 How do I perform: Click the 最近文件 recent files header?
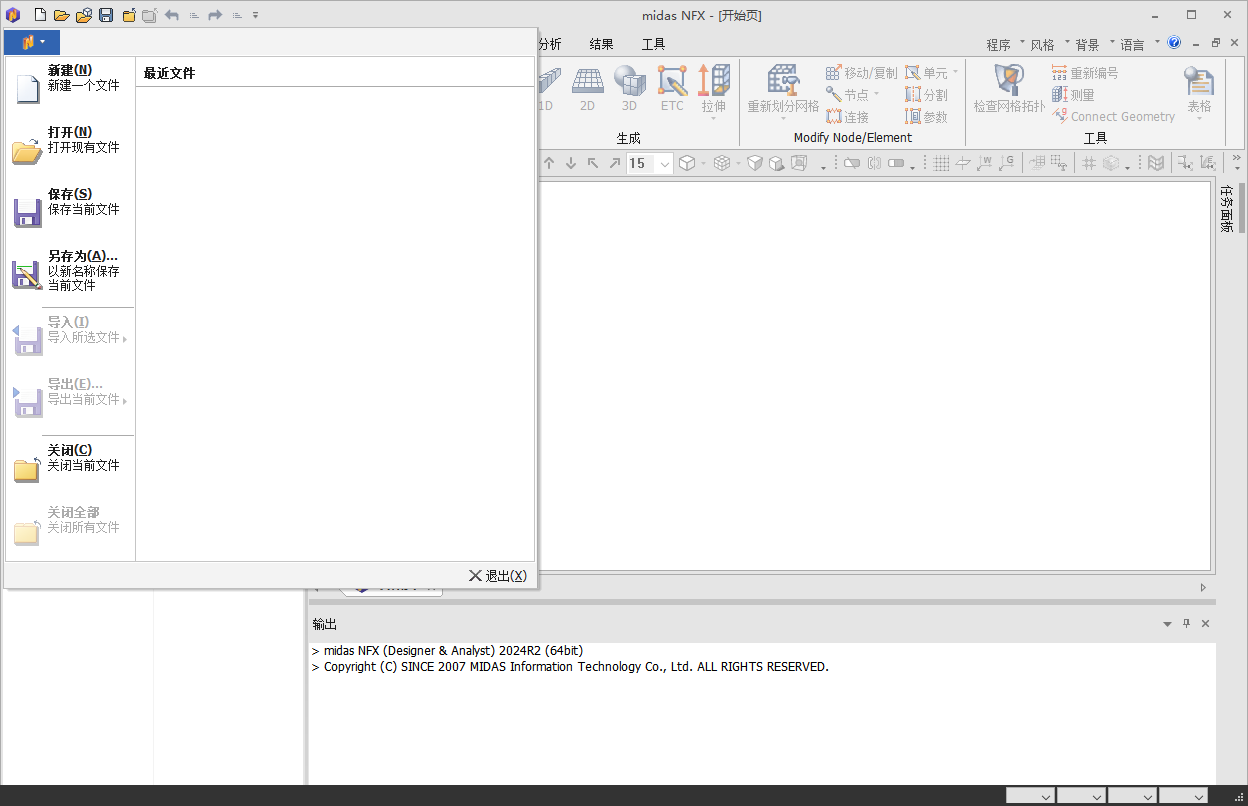click(x=169, y=73)
